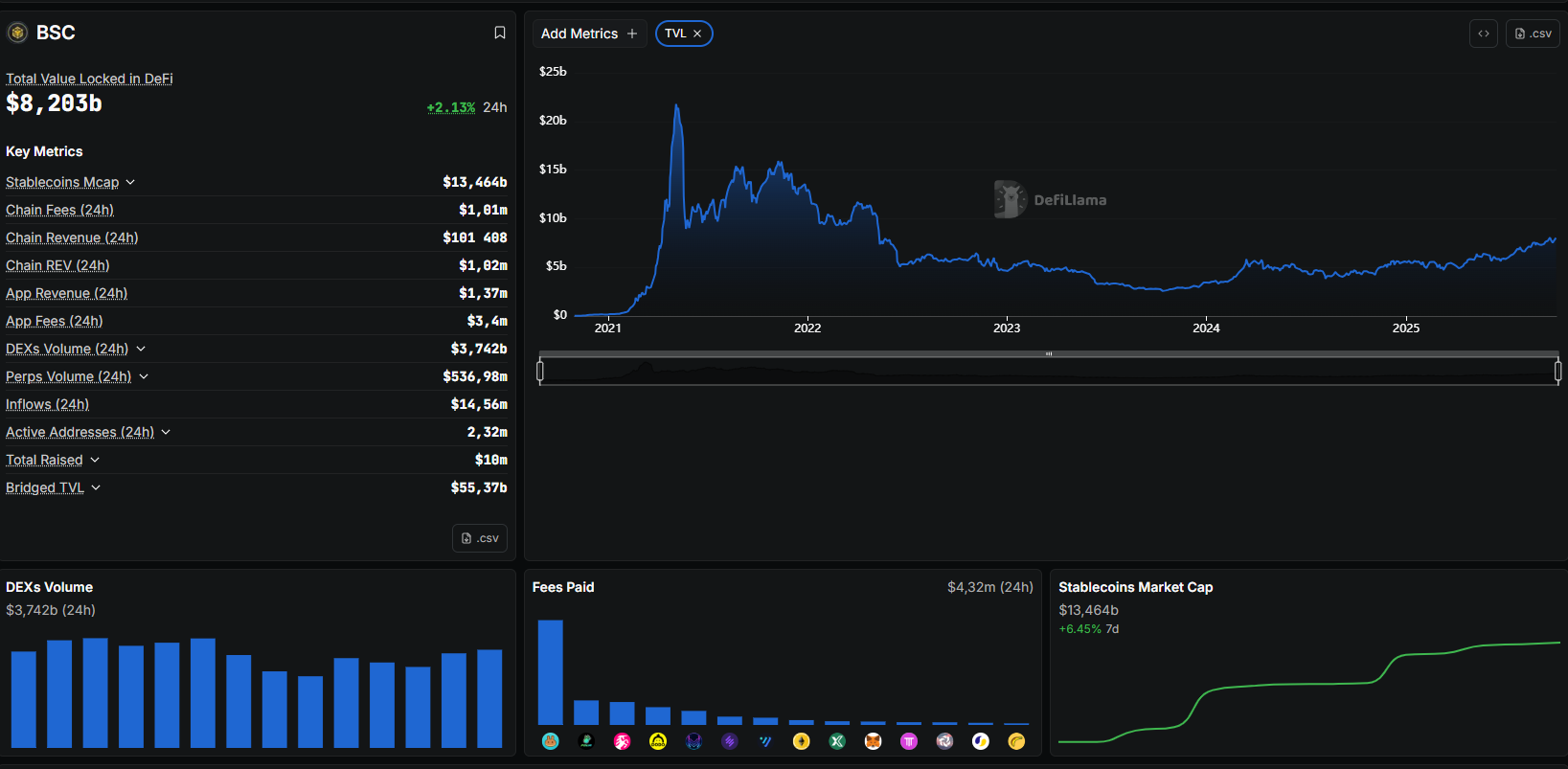This screenshot has height=769, width=1568.
Task: Click the yellow DODO icon
Action: (658, 741)
